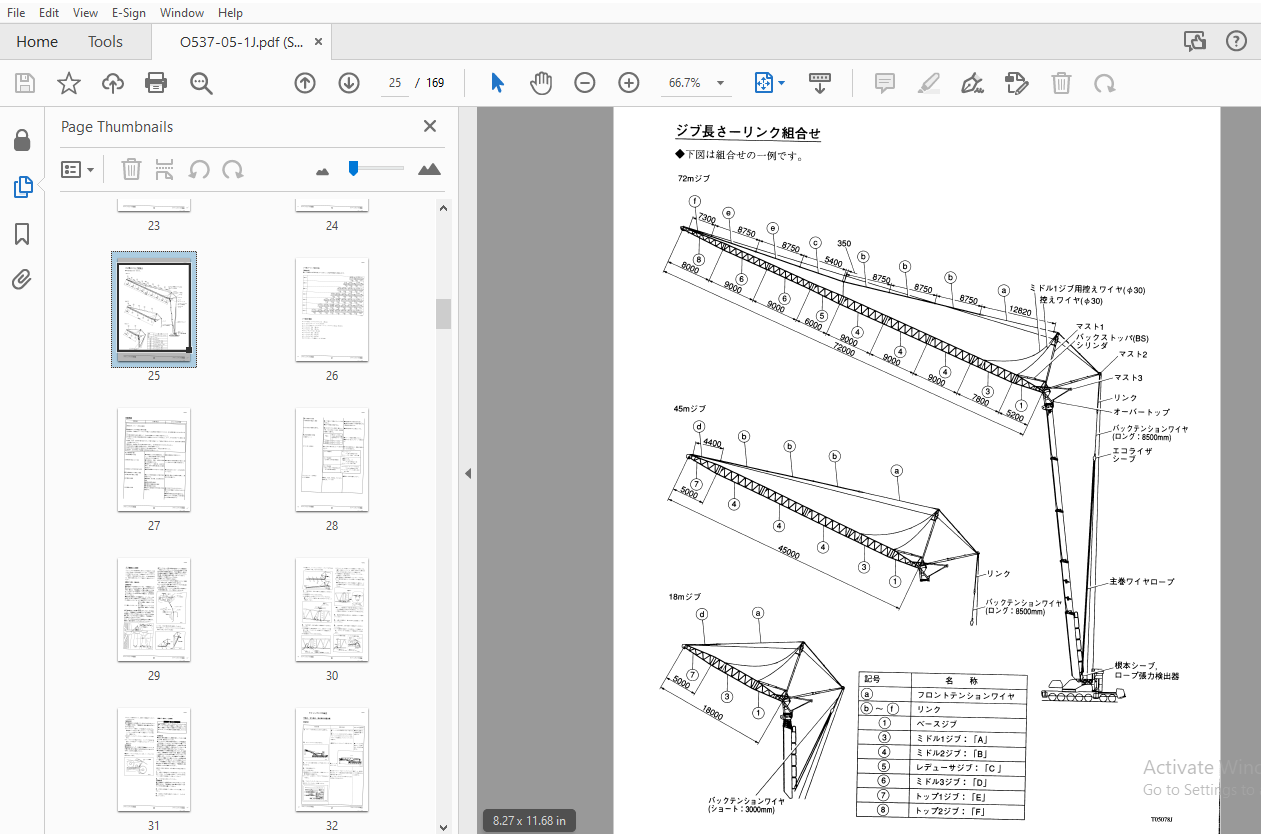Image resolution: width=1261 pixels, height=834 pixels.
Task: Activate the hand pan tool
Action: tap(541, 83)
